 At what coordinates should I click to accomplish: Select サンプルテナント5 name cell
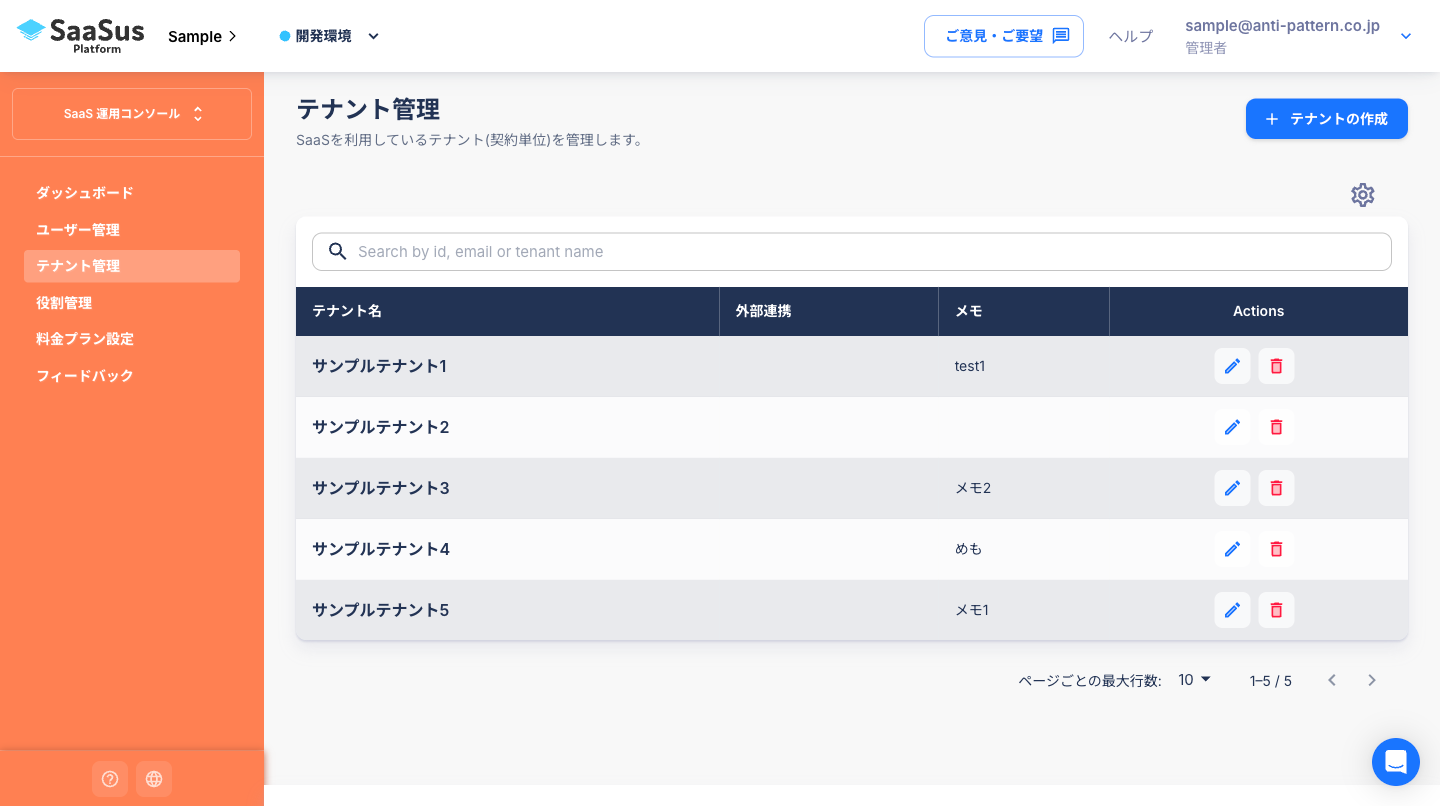tap(507, 610)
